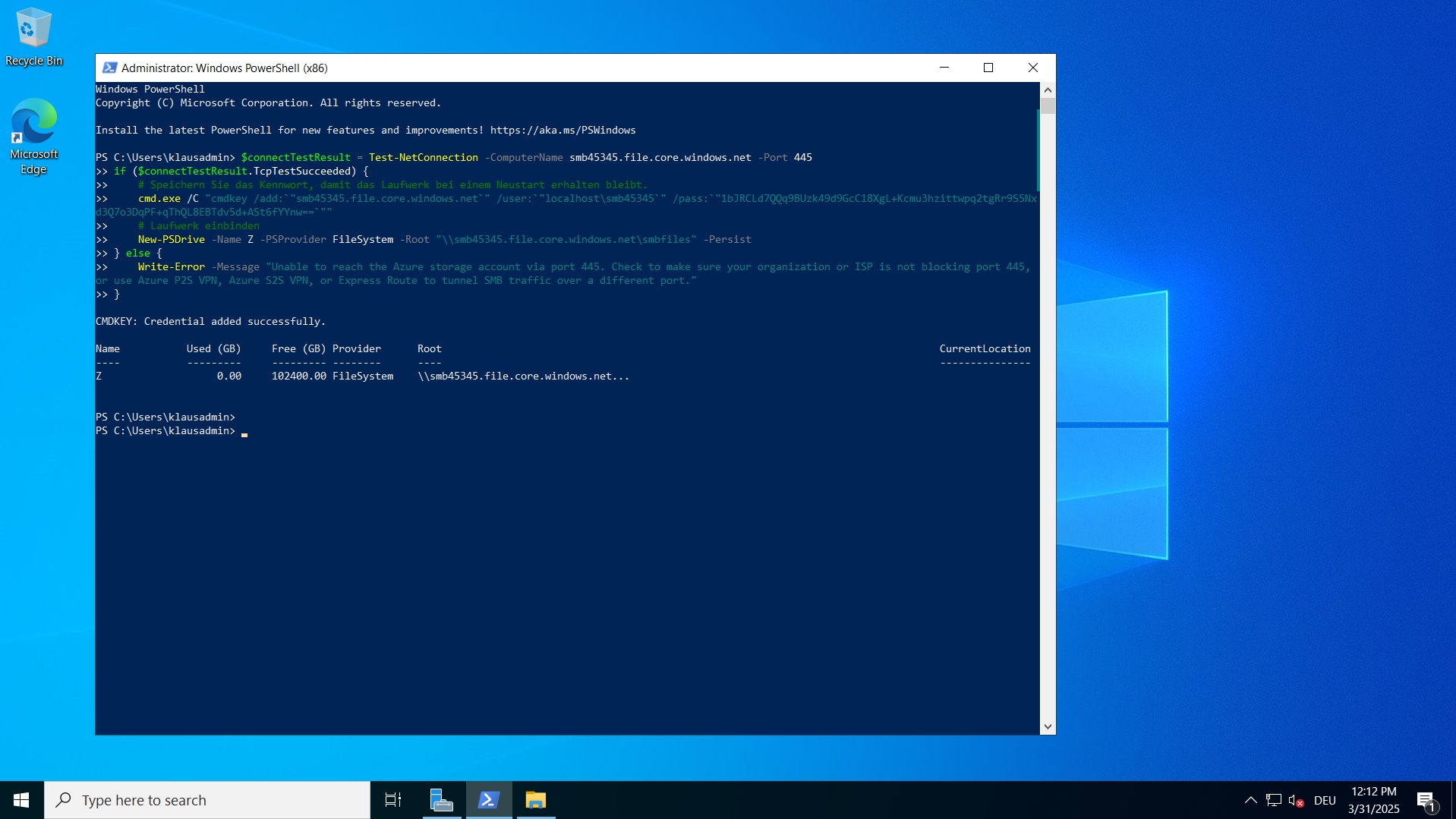Screen dimensions: 1456x819
Task: Minimize the PowerShell window
Action: click(944, 68)
